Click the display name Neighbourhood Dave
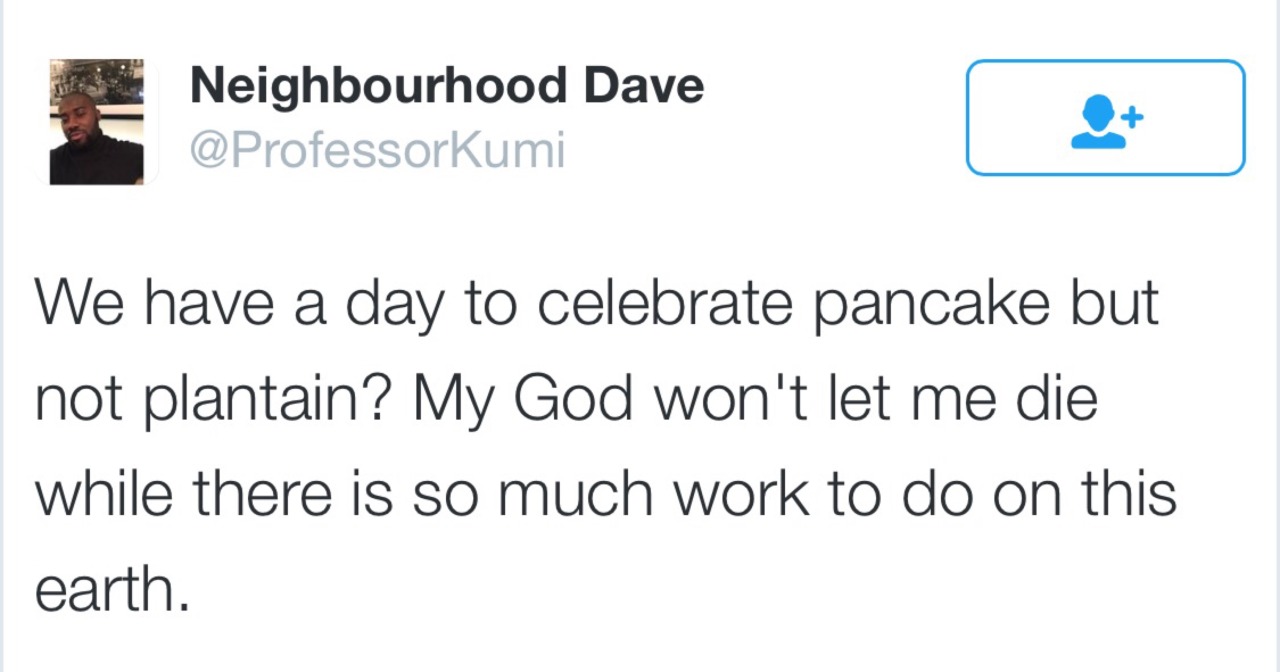Image resolution: width=1280 pixels, height=672 pixels. point(446,87)
